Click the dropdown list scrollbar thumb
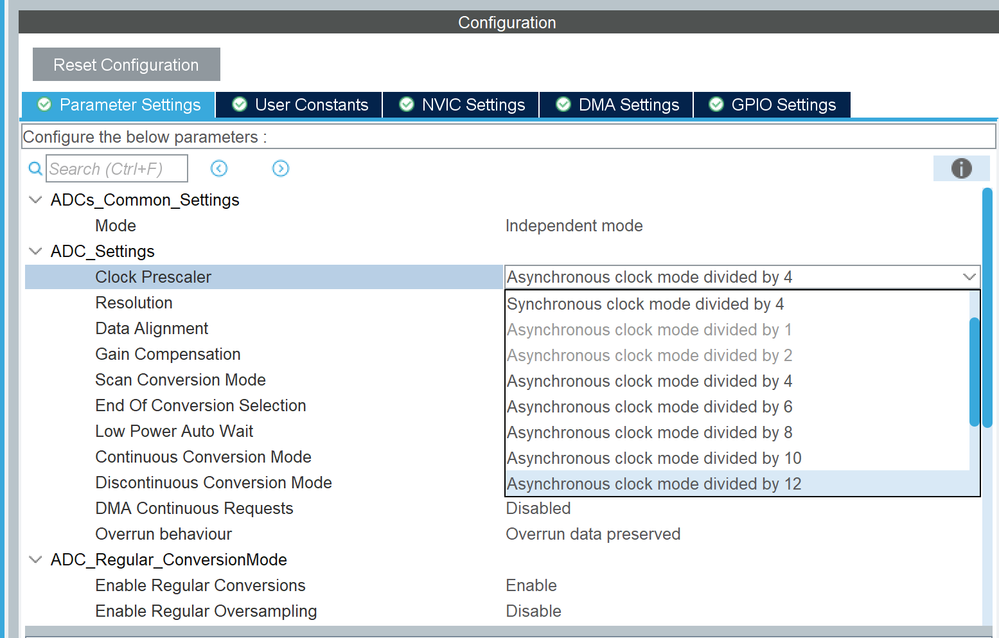The image size is (999, 638). click(974, 372)
